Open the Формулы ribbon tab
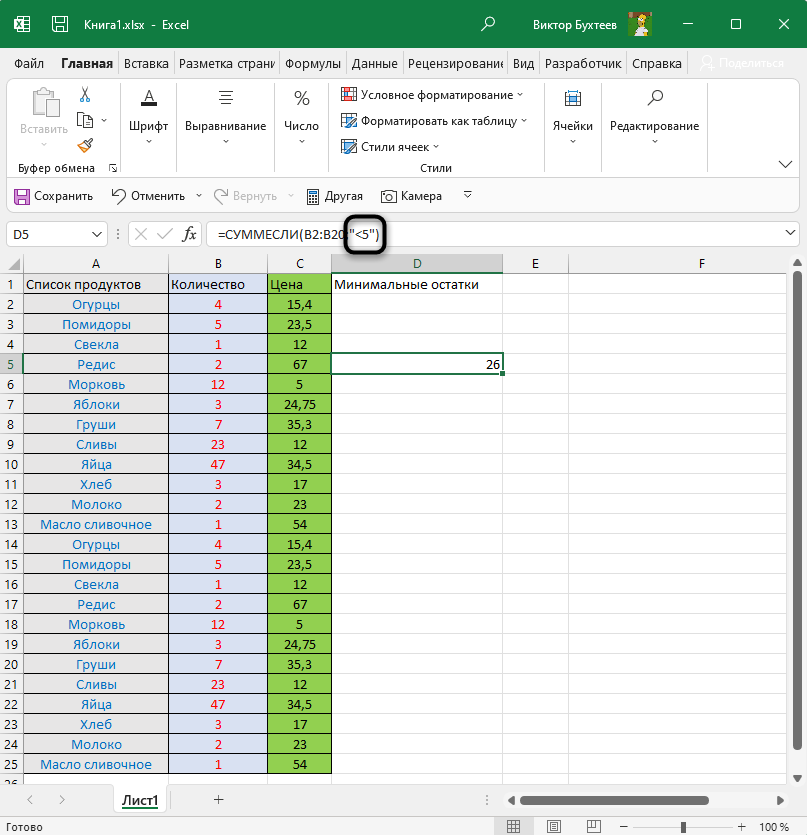 click(313, 63)
